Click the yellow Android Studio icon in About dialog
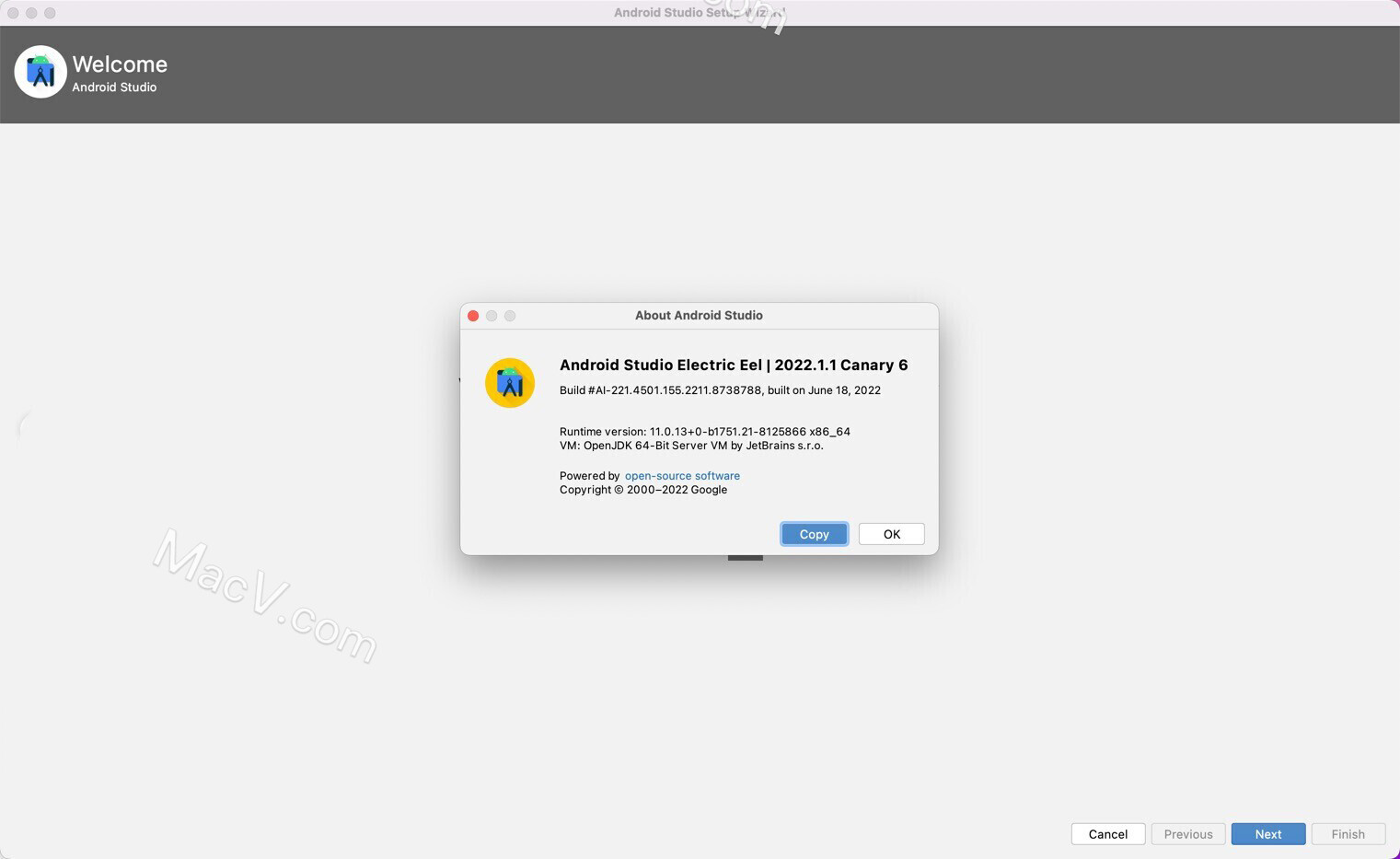 pyautogui.click(x=510, y=383)
